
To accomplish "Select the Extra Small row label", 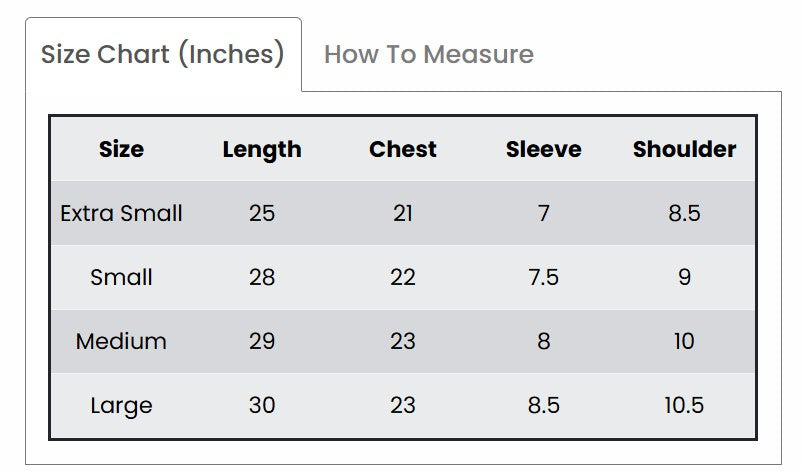I will pos(121,213).
